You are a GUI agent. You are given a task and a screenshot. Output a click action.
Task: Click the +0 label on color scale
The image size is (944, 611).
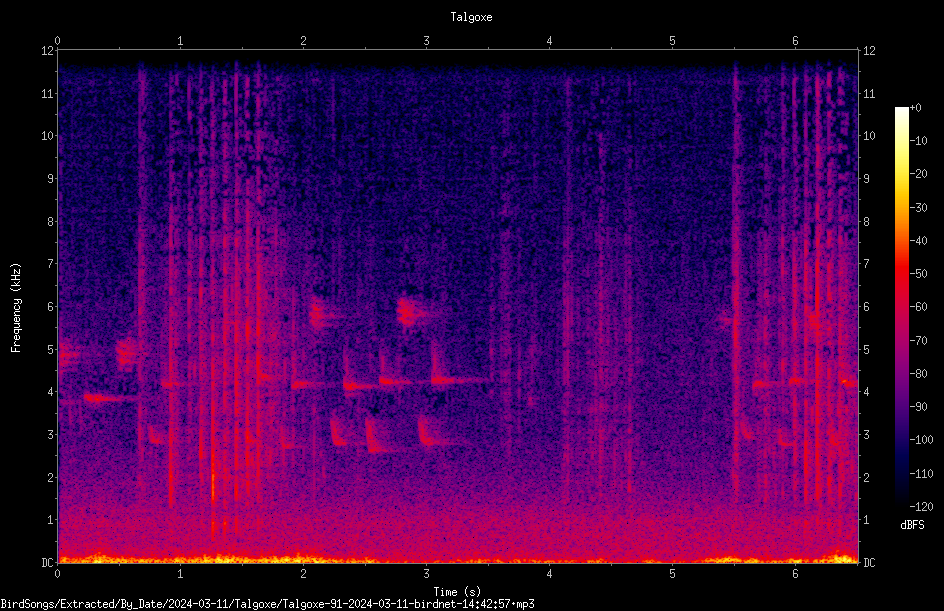(916, 108)
